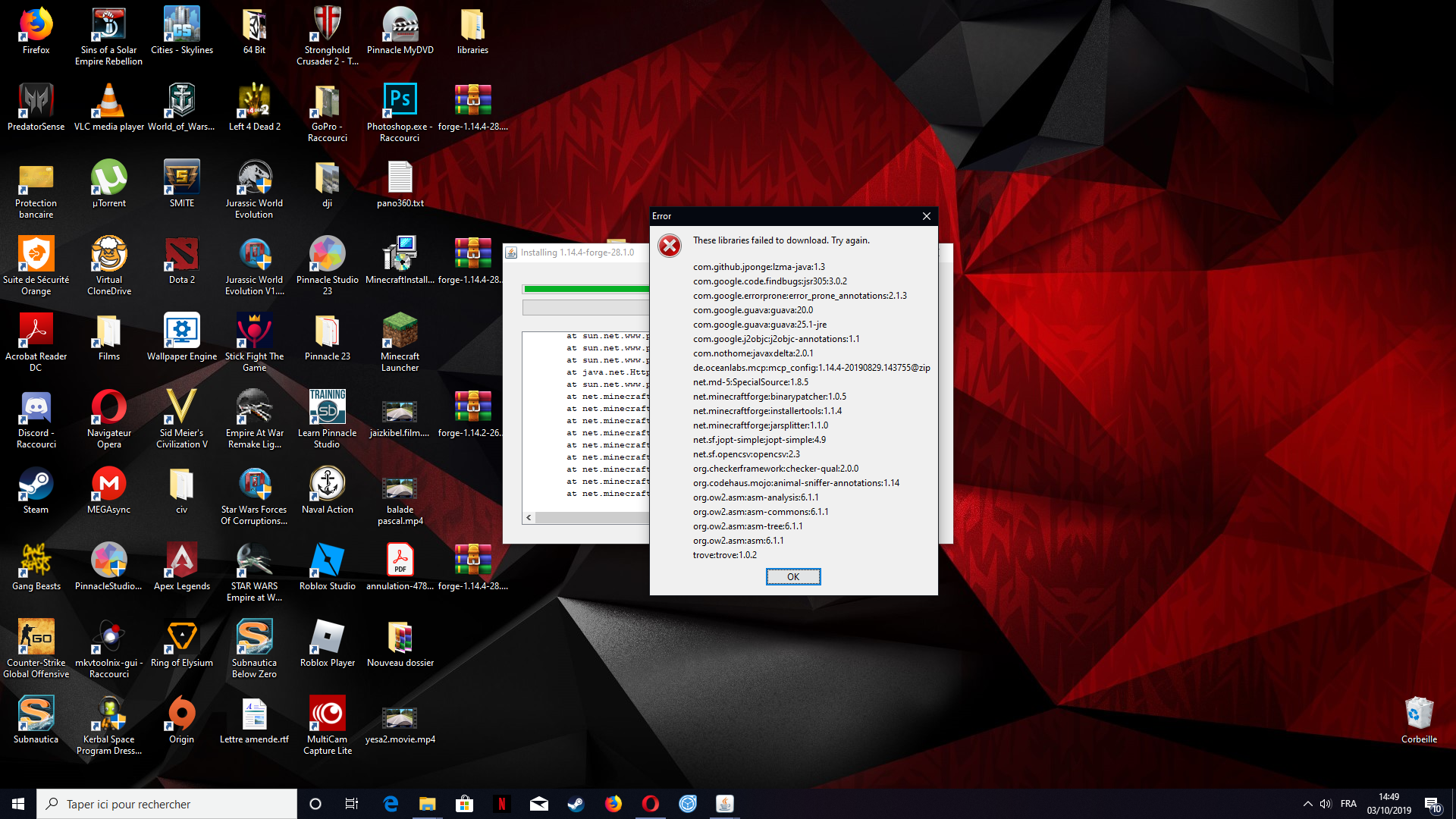Viewport: 1456px width, 819px height.
Task: Select Dota 2 desktop shortcut
Action: pyautogui.click(x=182, y=262)
